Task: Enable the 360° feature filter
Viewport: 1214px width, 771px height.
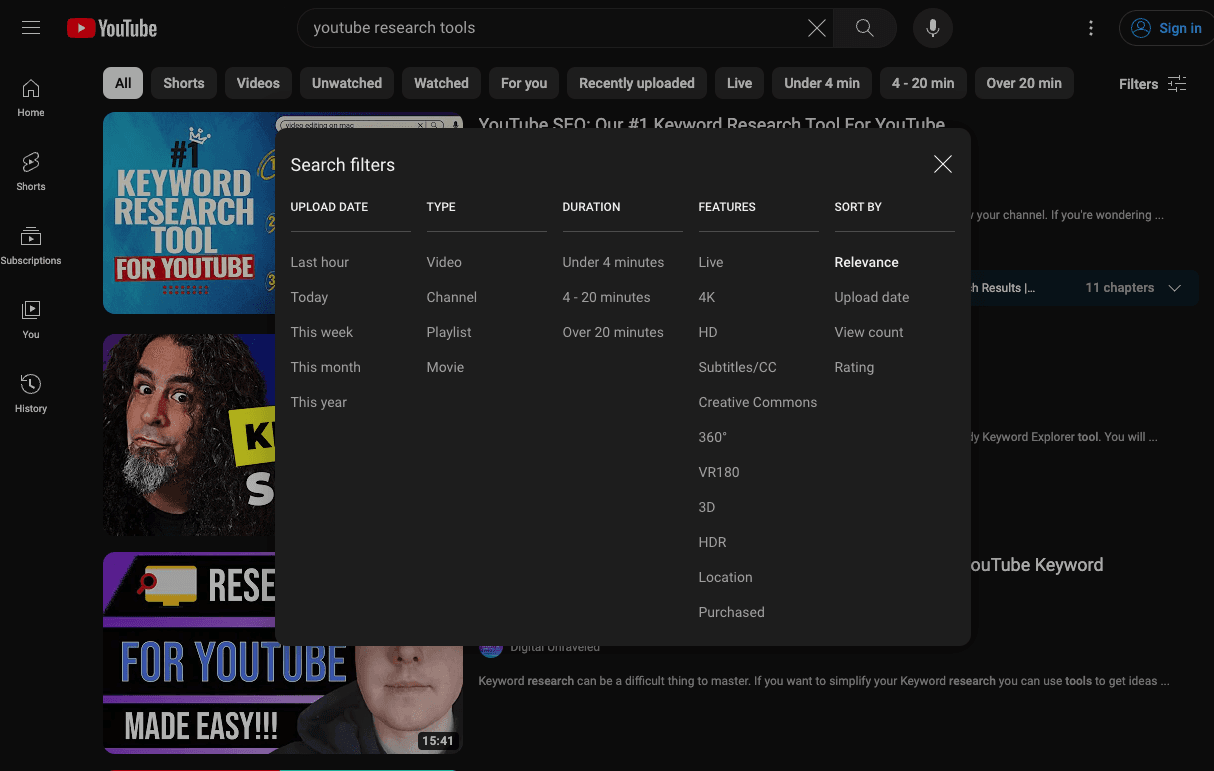Action: coord(713,437)
